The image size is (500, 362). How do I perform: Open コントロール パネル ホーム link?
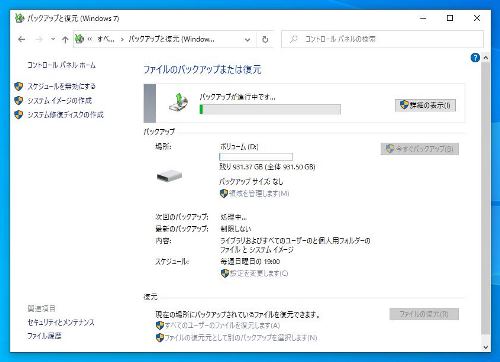[61, 65]
